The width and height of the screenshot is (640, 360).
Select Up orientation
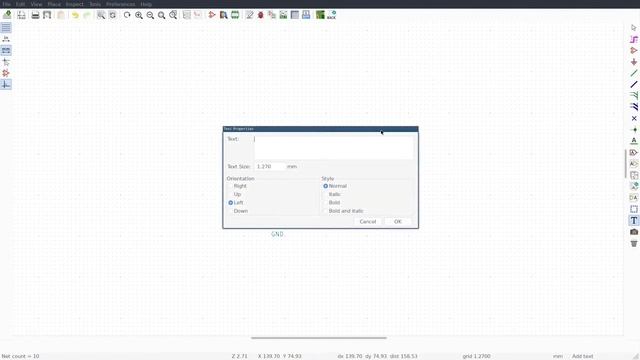pos(235,194)
